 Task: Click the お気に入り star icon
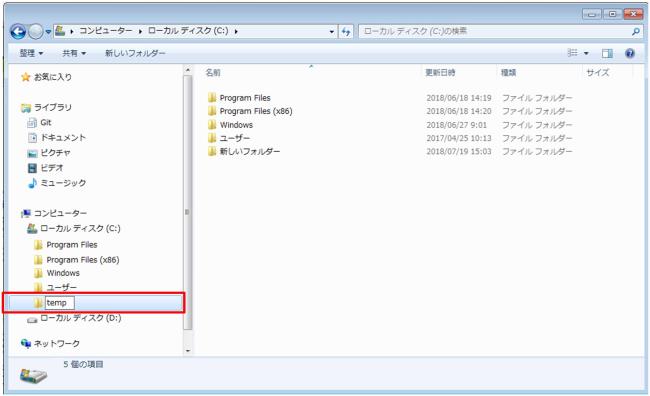(x=26, y=77)
